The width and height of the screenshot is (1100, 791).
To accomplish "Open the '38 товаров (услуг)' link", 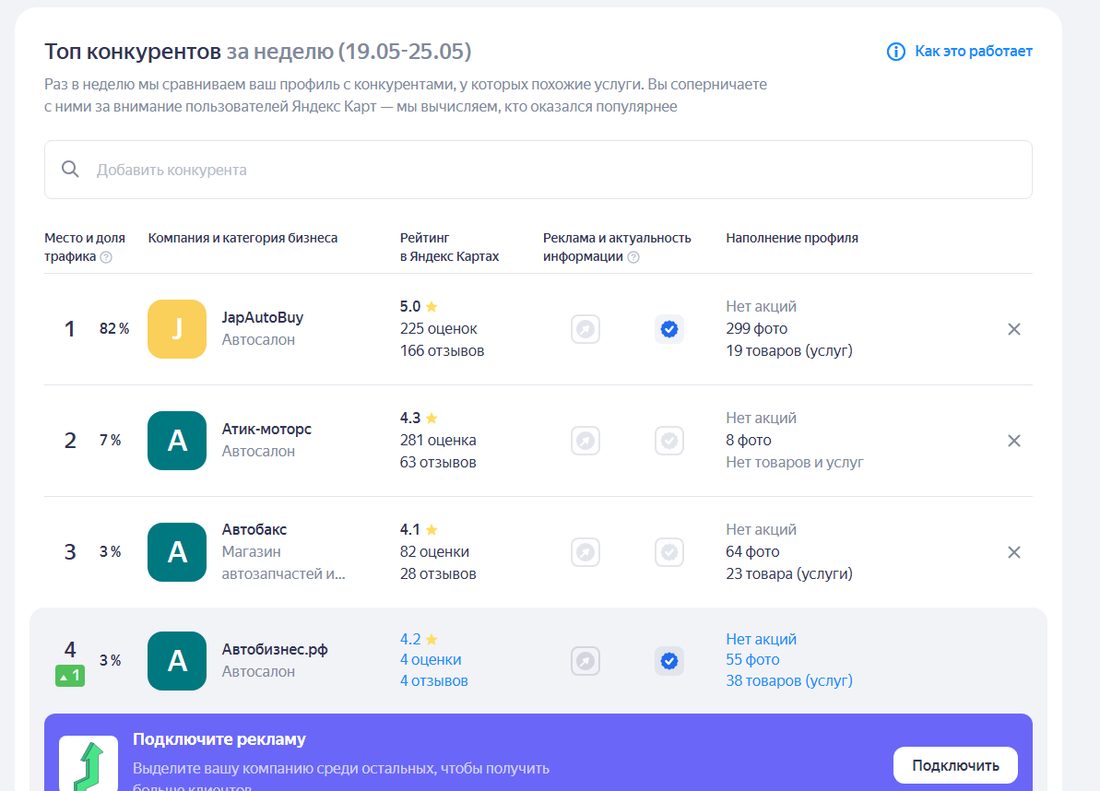I will click(x=789, y=681).
